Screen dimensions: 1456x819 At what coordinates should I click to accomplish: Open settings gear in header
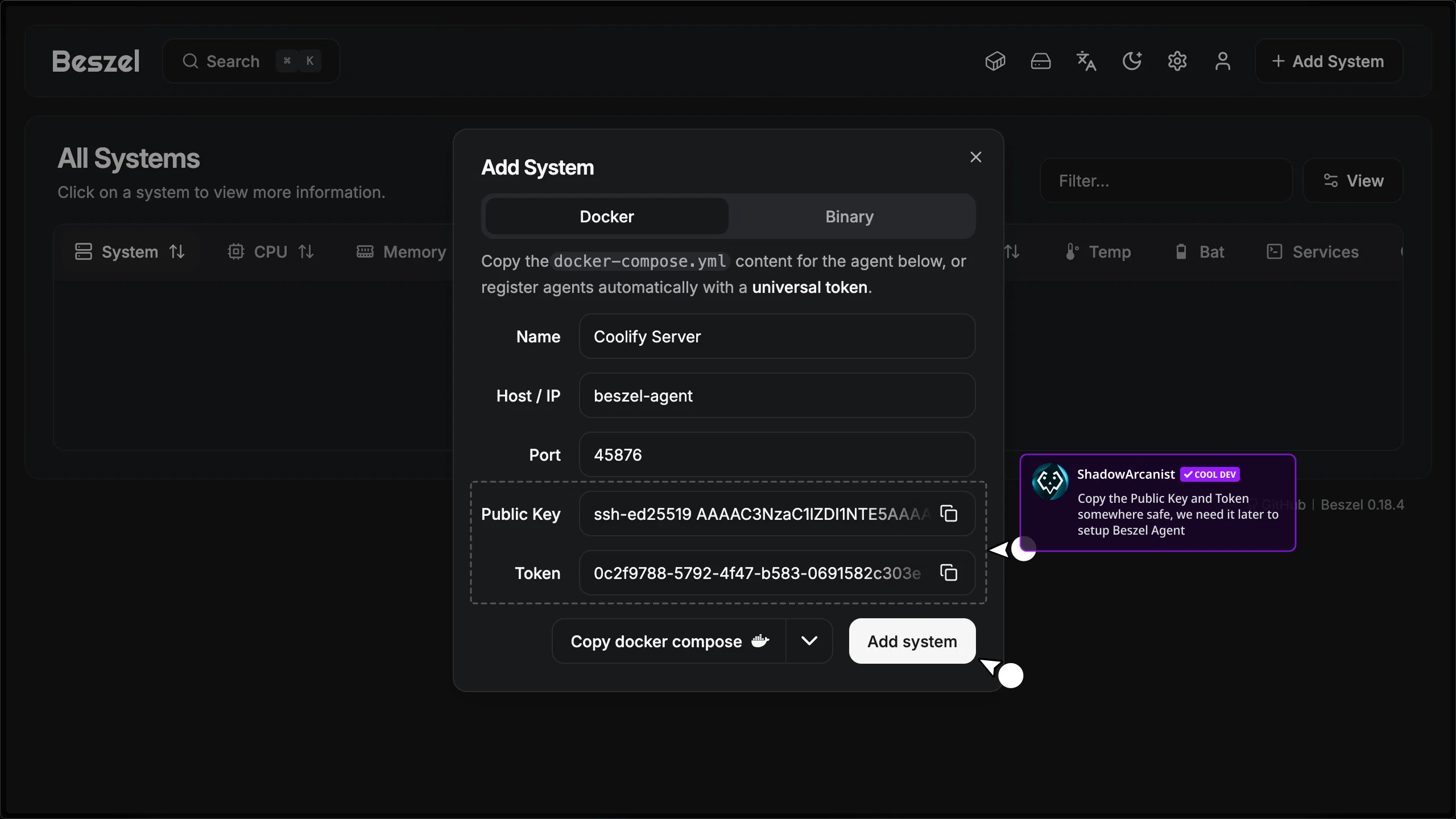click(1177, 61)
